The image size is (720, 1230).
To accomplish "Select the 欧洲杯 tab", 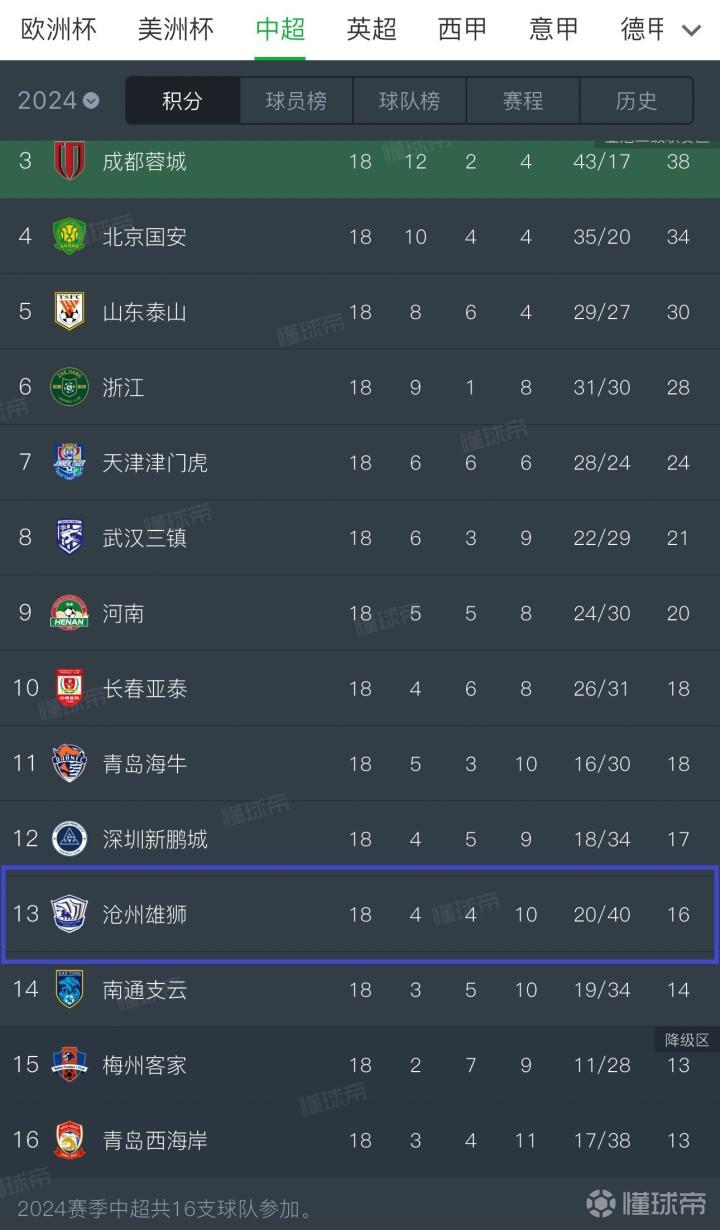I will (x=59, y=30).
